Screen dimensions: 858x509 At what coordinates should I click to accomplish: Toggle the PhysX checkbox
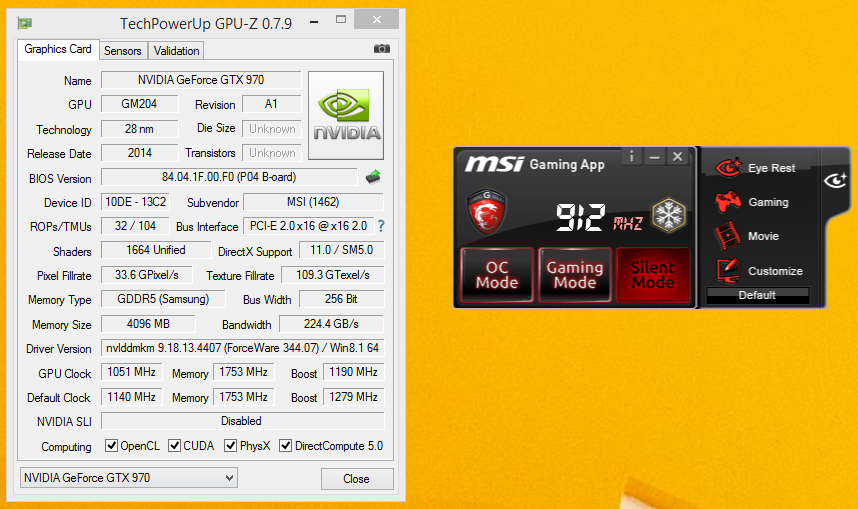(x=230, y=446)
